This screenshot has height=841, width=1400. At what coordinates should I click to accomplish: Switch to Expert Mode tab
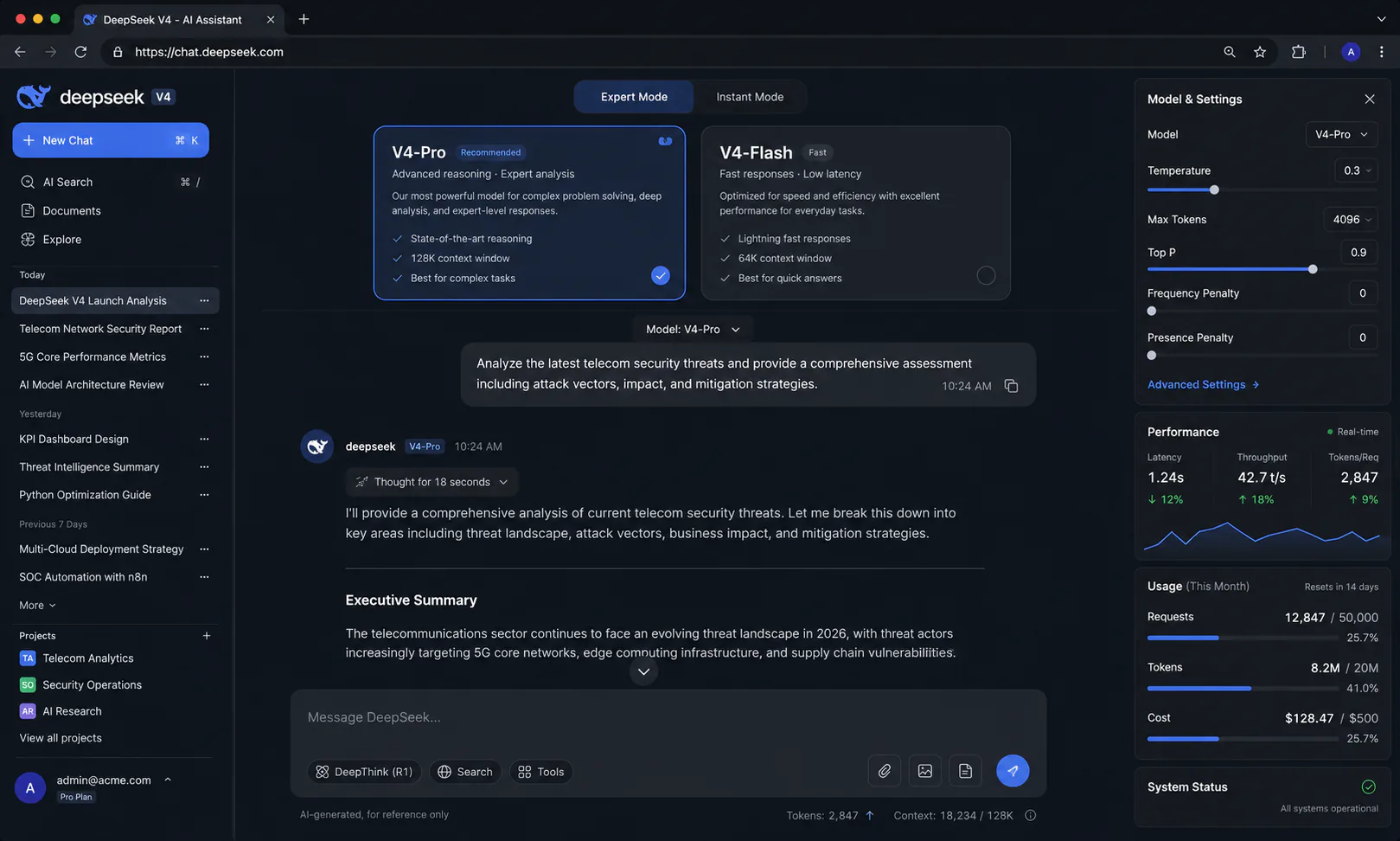634,97
